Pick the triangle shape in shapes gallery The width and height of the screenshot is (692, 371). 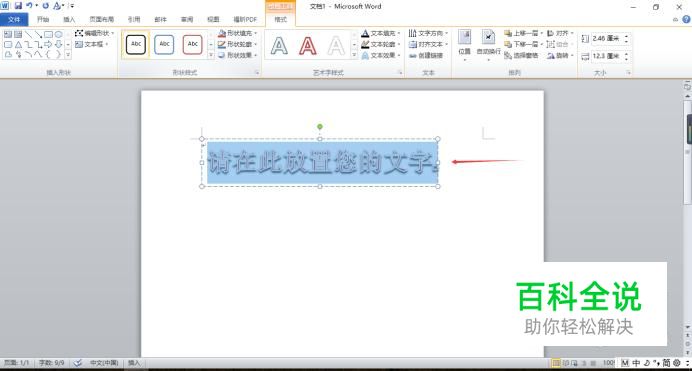pyautogui.click(x=18, y=45)
